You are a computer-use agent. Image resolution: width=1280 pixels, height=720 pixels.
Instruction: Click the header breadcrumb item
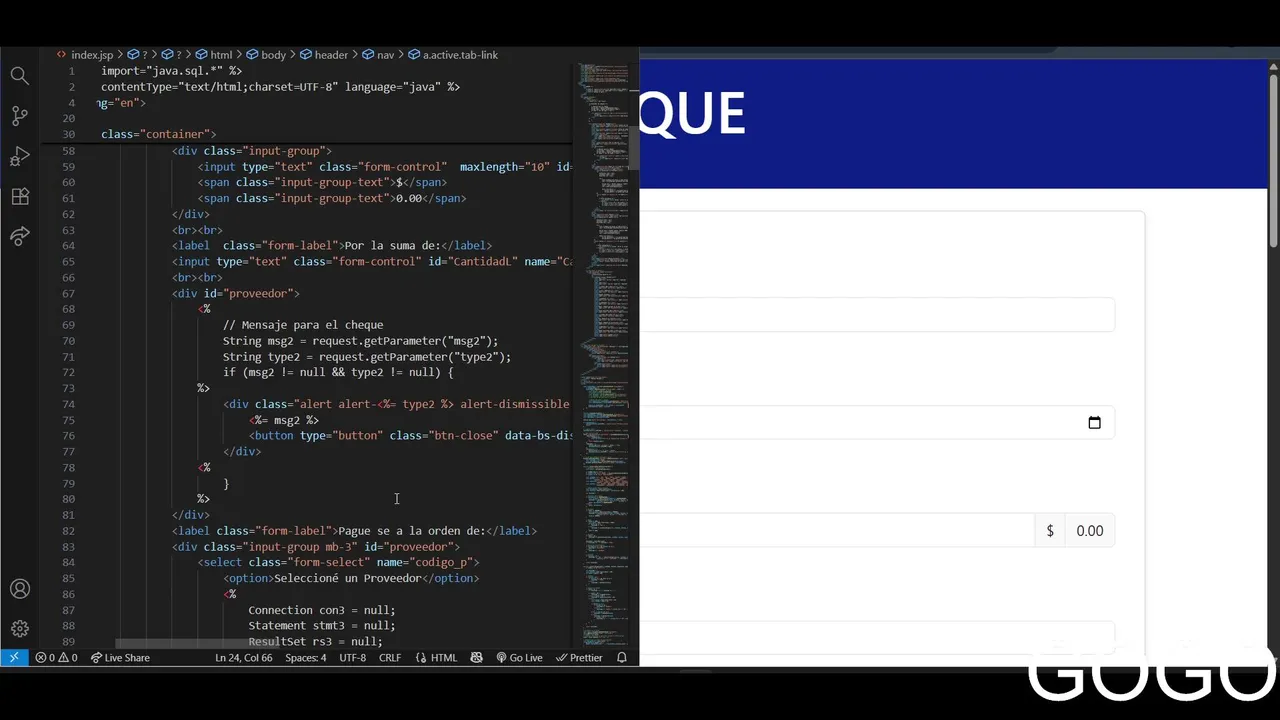coord(324,55)
